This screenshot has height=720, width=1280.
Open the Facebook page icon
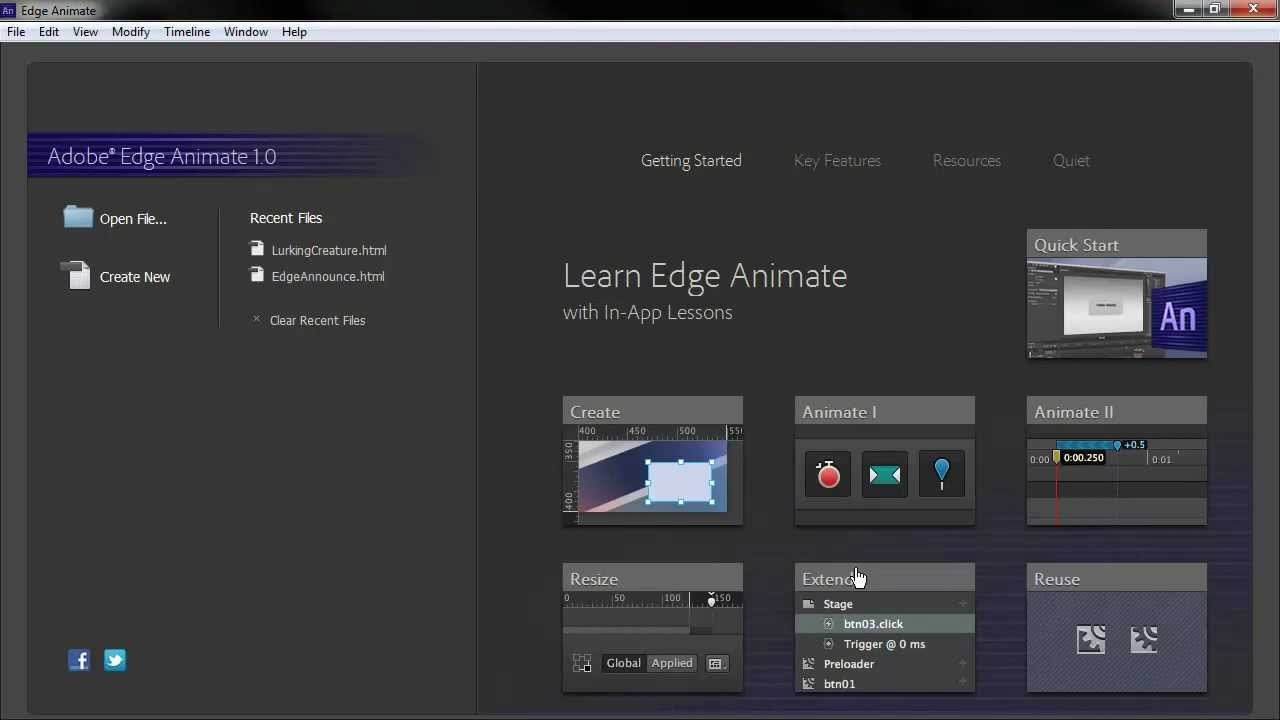(x=79, y=660)
